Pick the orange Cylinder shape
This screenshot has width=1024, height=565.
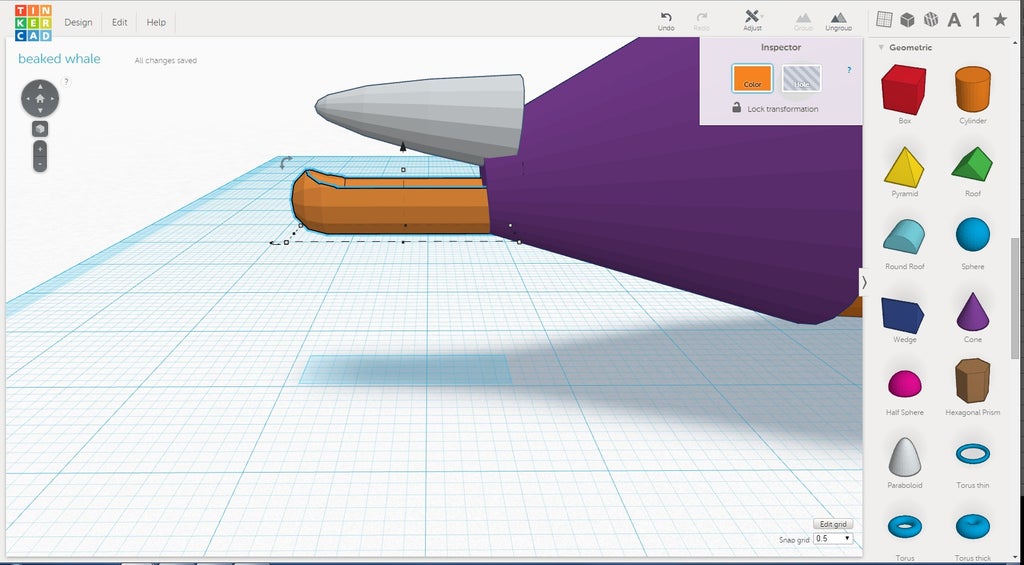(973, 89)
